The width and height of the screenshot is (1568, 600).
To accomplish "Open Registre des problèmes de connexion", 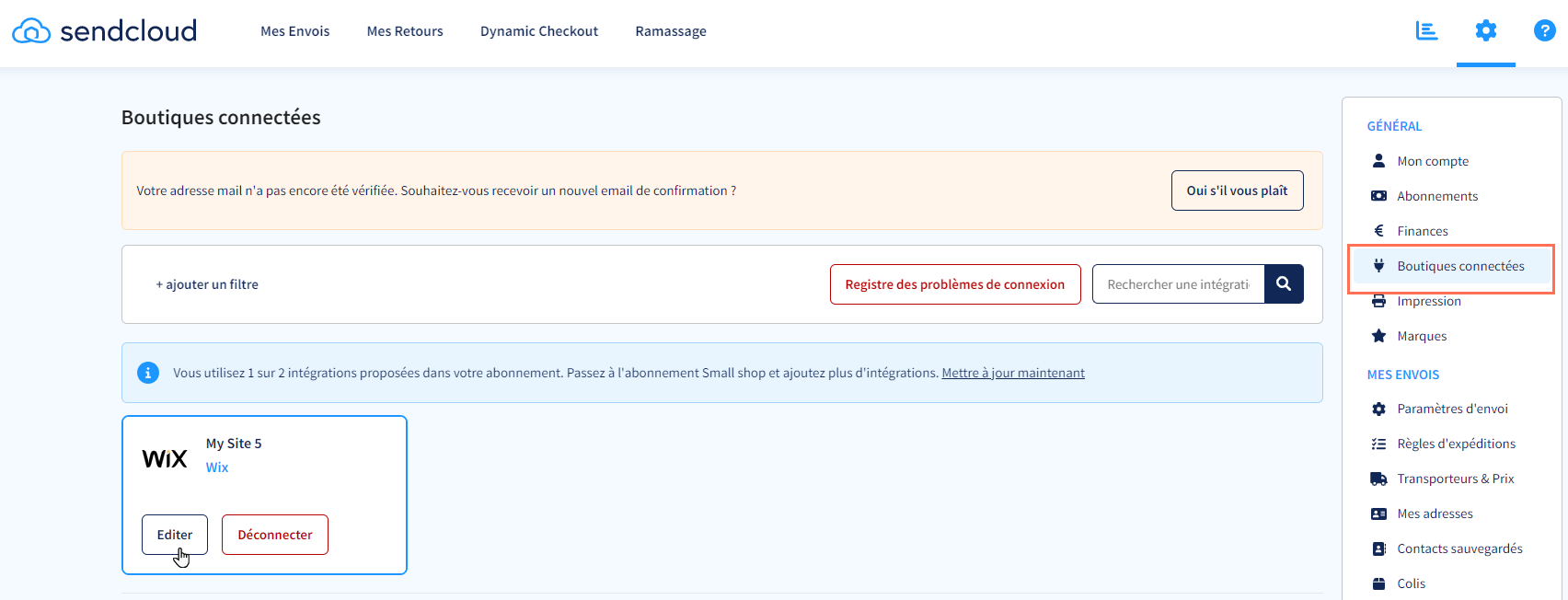I will [x=954, y=284].
